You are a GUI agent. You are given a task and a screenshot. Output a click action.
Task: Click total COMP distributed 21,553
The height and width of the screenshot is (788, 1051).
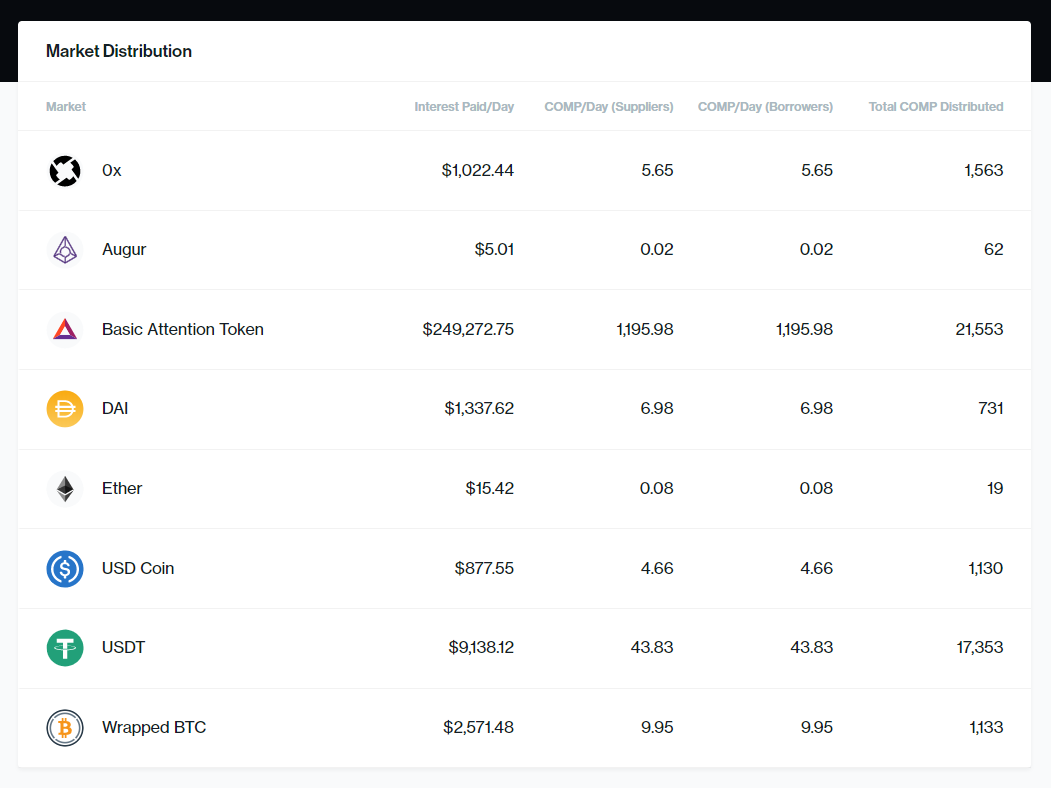click(979, 329)
